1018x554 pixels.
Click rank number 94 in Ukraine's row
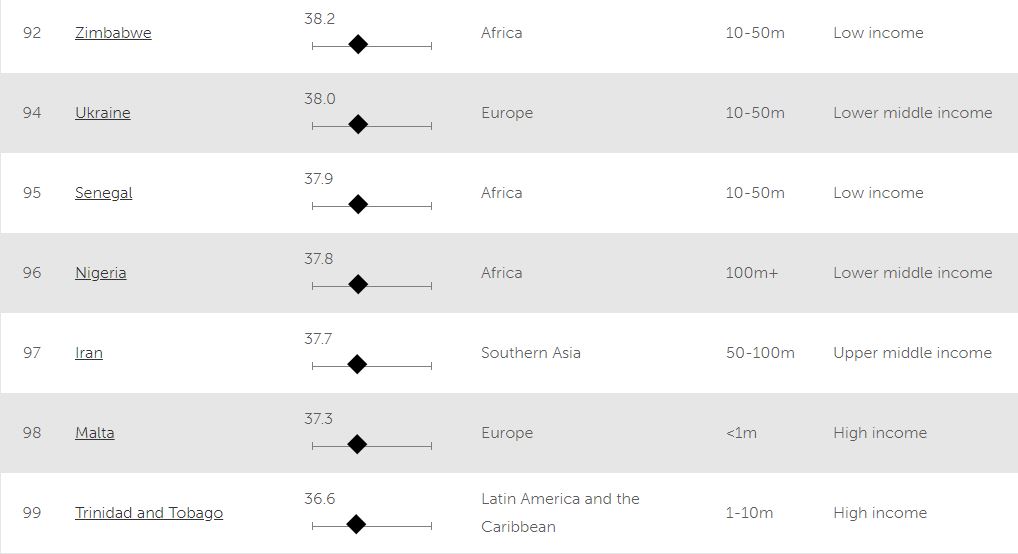[x=32, y=113]
